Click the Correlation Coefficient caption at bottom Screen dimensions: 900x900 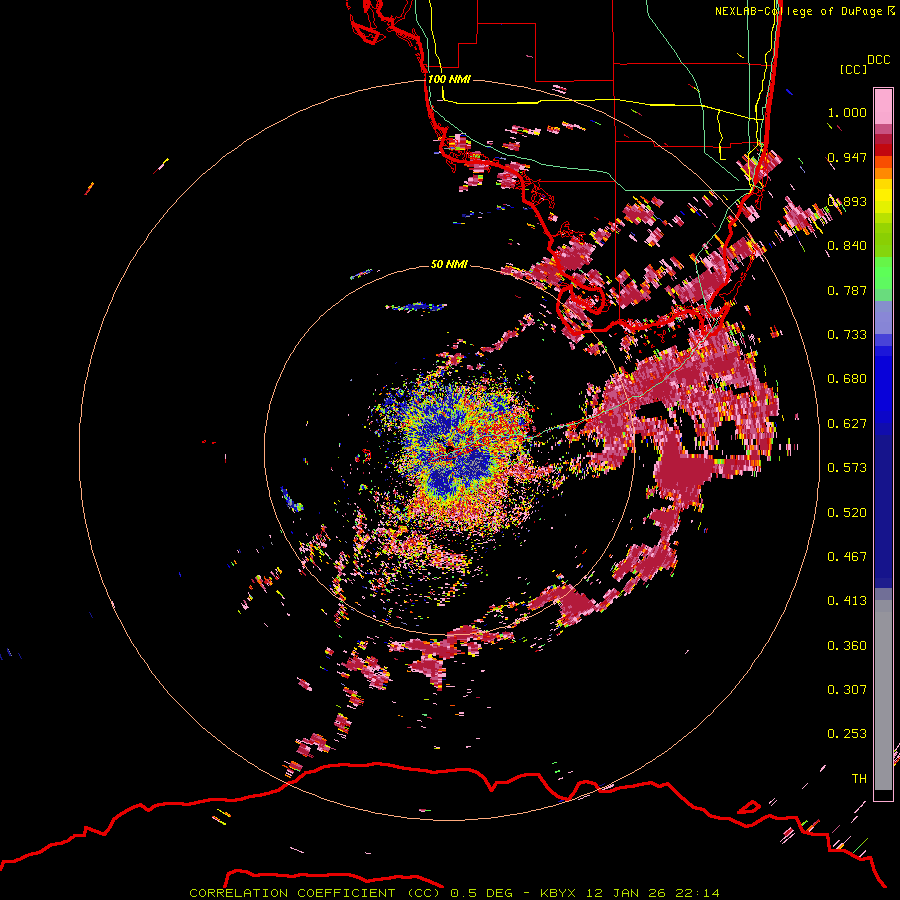[x=454, y=893]
